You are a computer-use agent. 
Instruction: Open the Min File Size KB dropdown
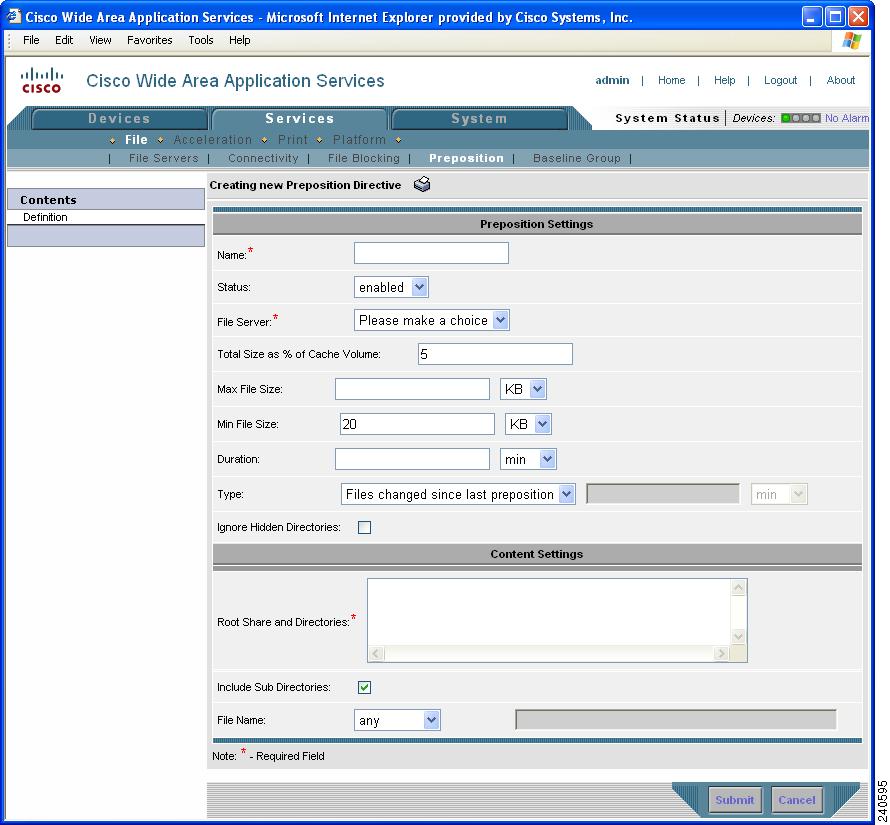click(528, 424)
